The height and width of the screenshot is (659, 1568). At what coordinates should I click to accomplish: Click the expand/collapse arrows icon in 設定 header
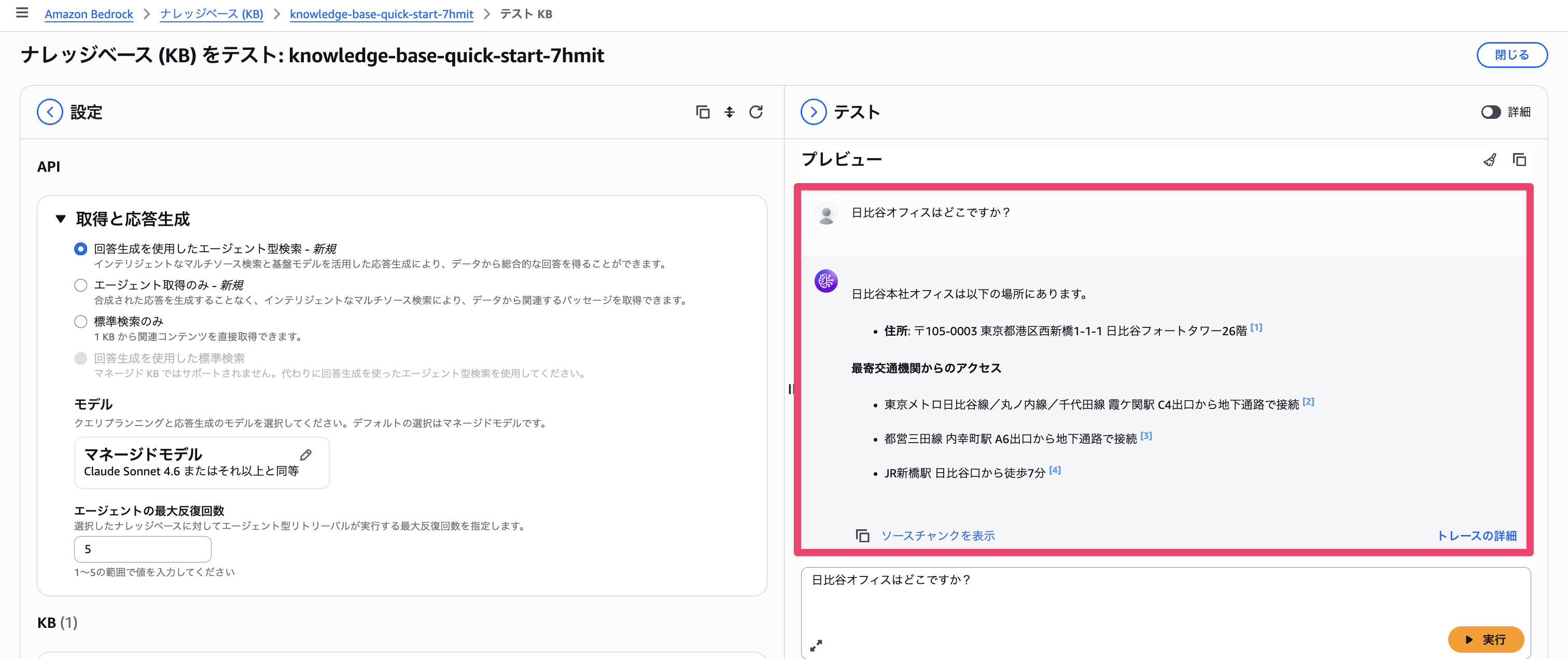(729, 112)
